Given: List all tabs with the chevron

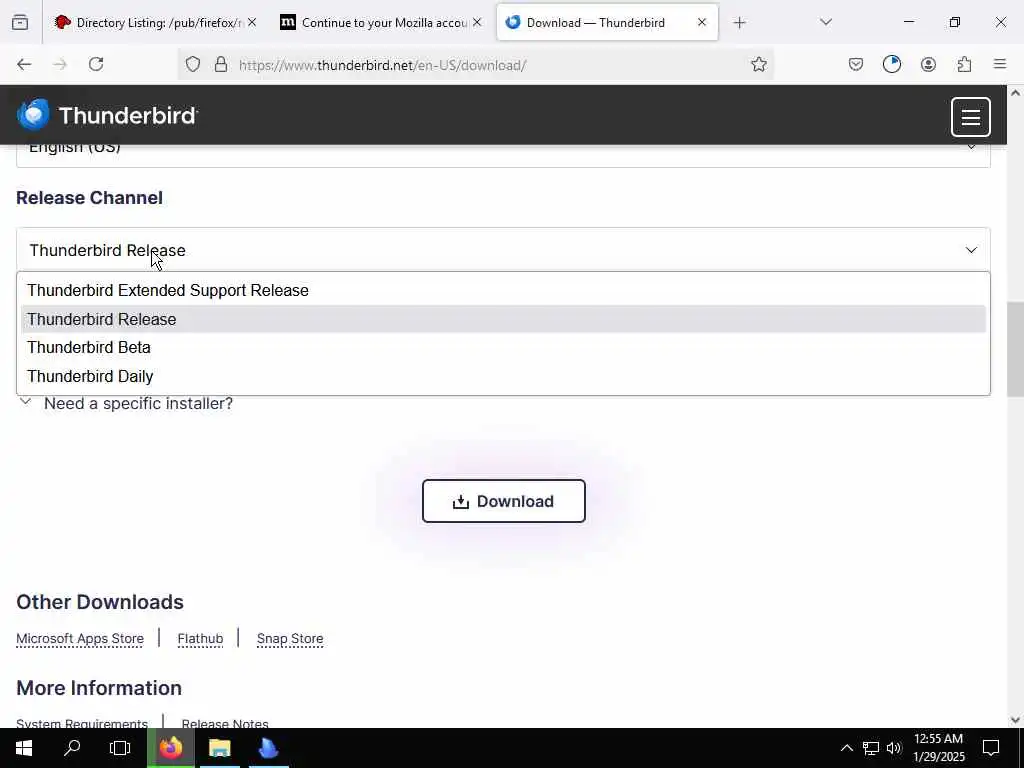Looking at the screenshot, I should pyautogui.click(x=825, y=22).
